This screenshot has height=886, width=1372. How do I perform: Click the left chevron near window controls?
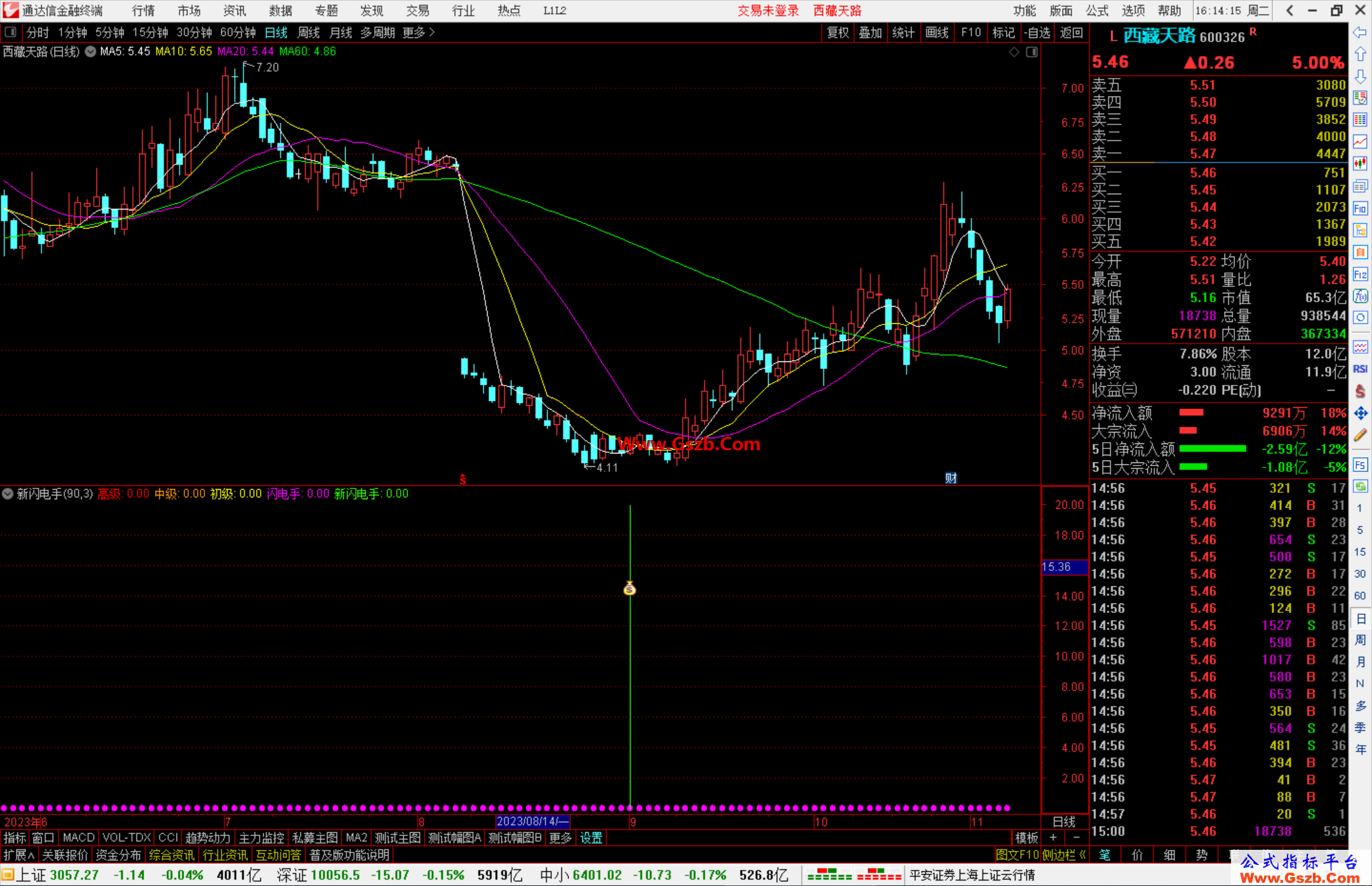pos(1289,11)
